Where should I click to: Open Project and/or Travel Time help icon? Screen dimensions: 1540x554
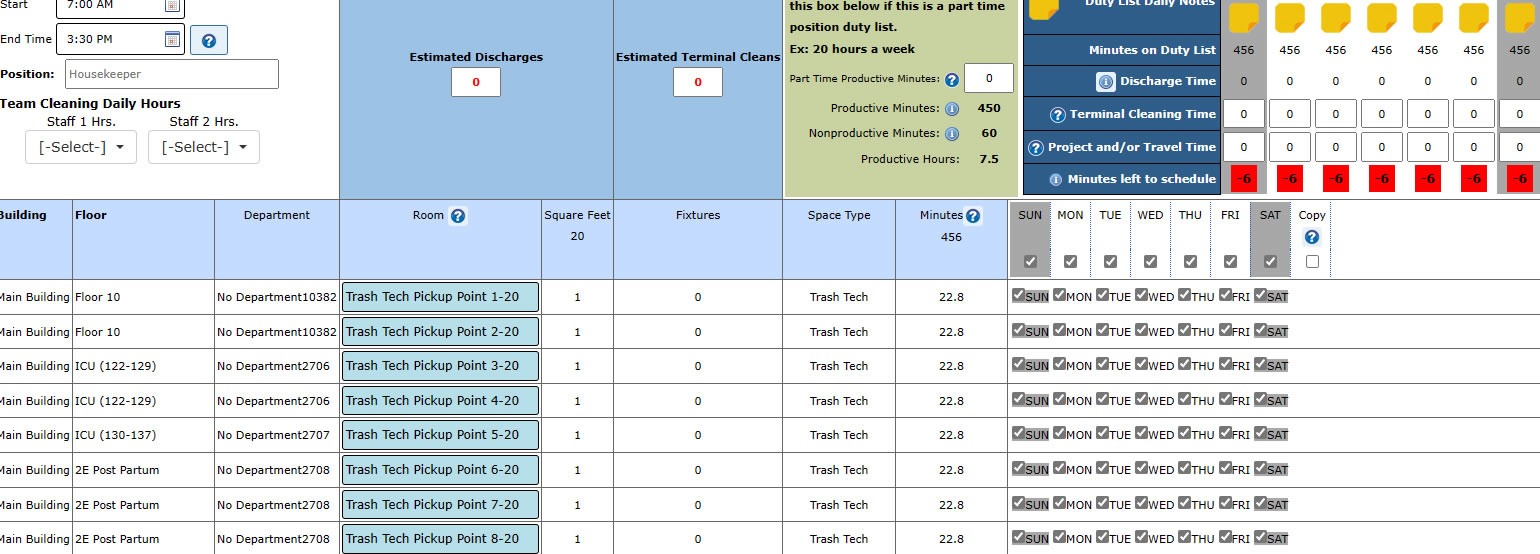coord(1036,148)
